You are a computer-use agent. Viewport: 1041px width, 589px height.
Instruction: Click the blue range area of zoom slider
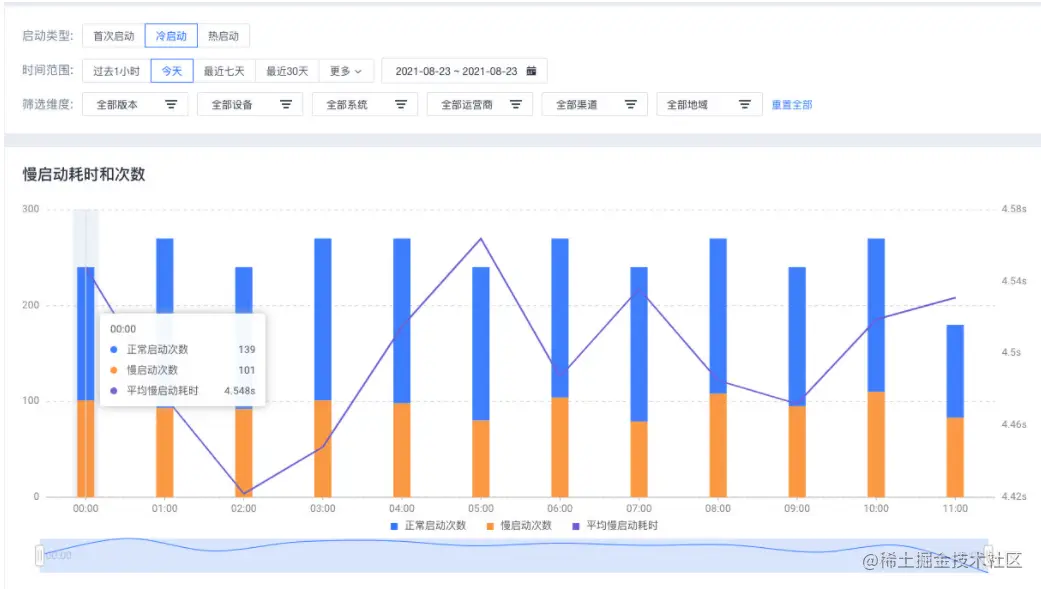(514, 556)
